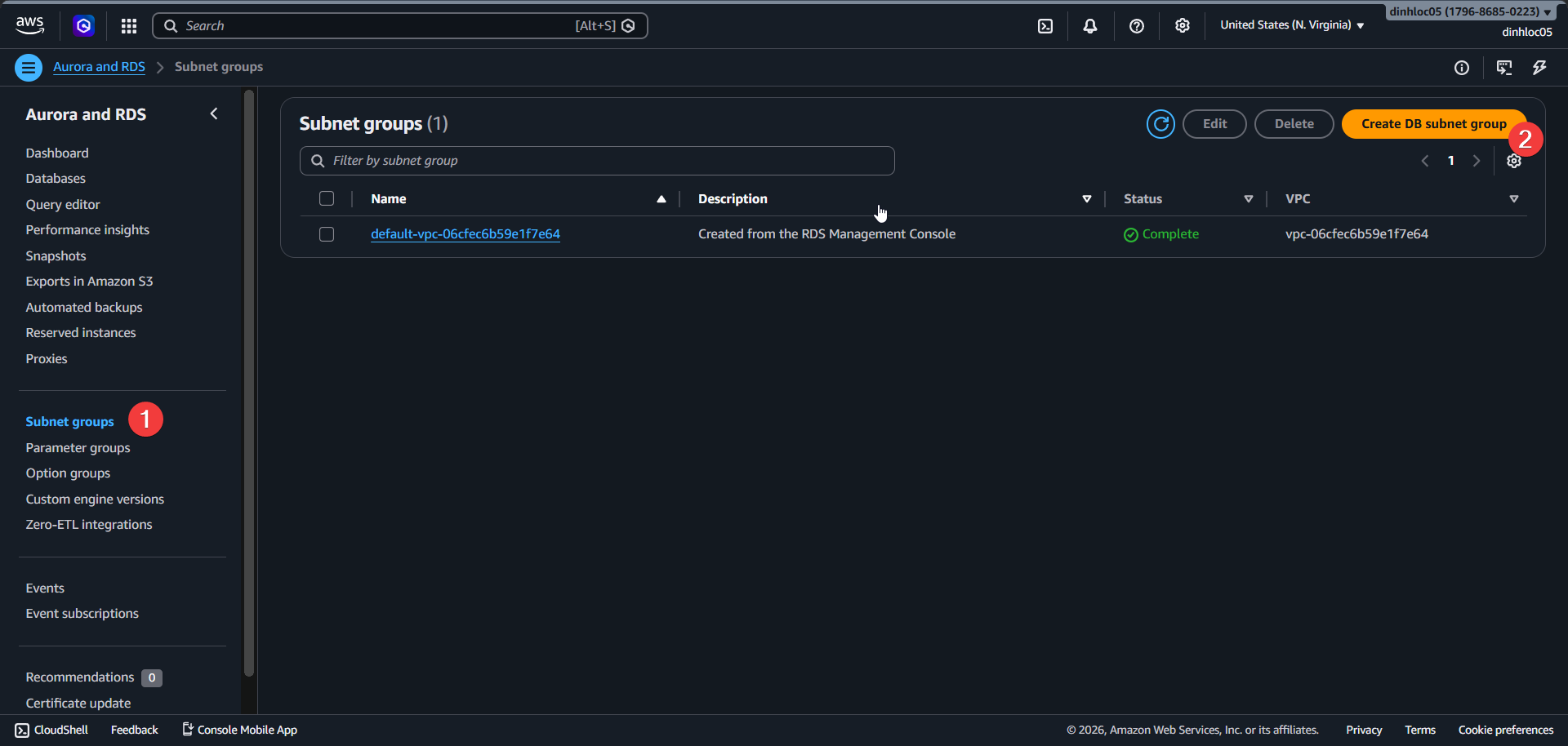Open CloudShell terminal from the top bar
The image size is (1568, 746).
pos(1045,25)
